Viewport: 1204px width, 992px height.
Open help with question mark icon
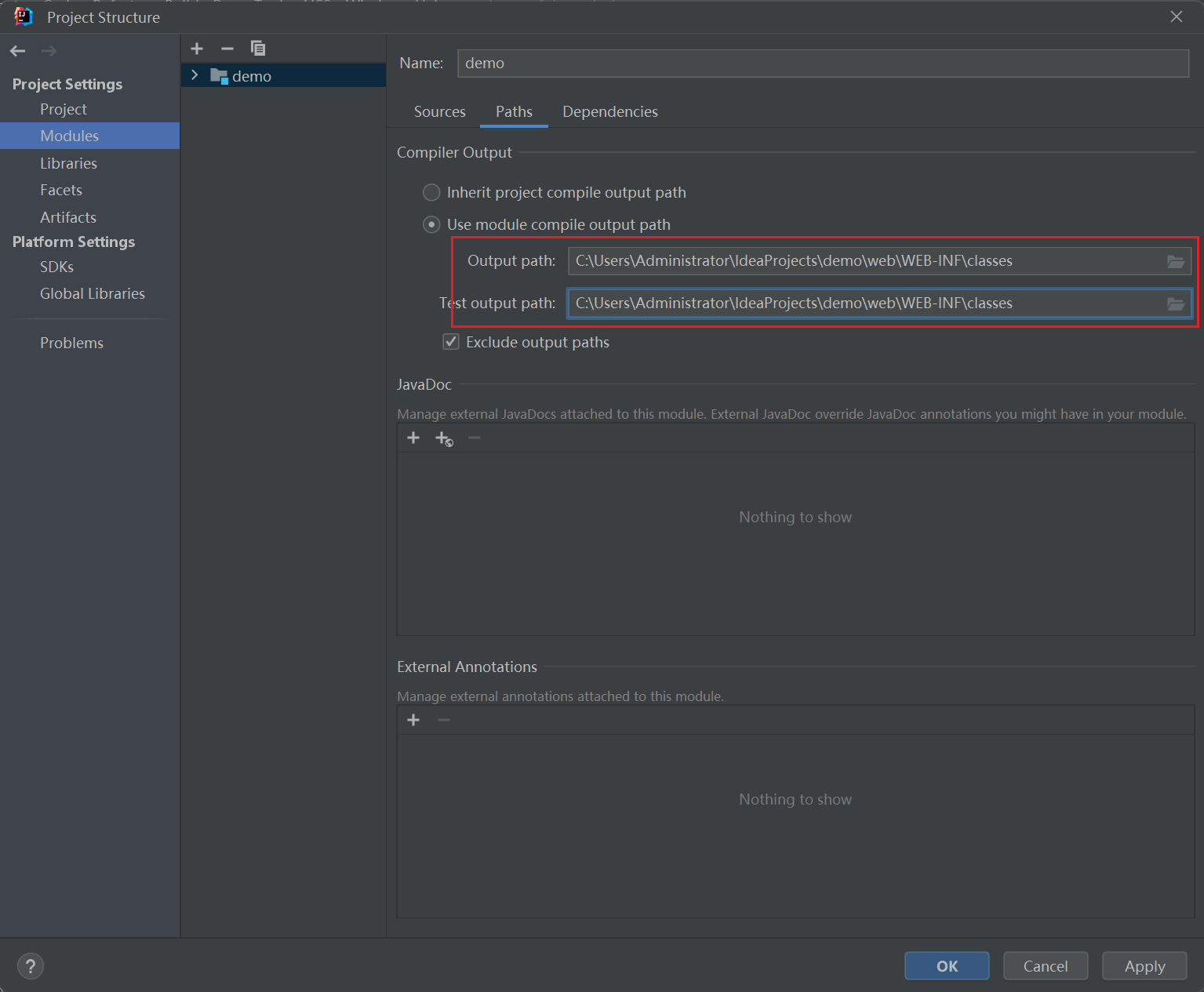[31, 965]
